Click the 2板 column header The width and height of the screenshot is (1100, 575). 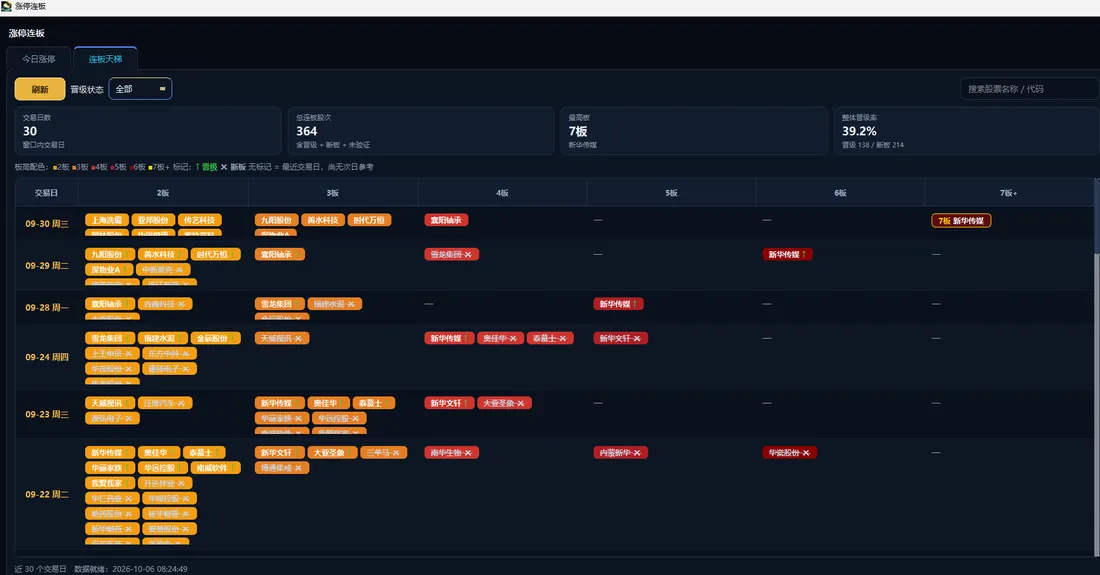(163, 193)
